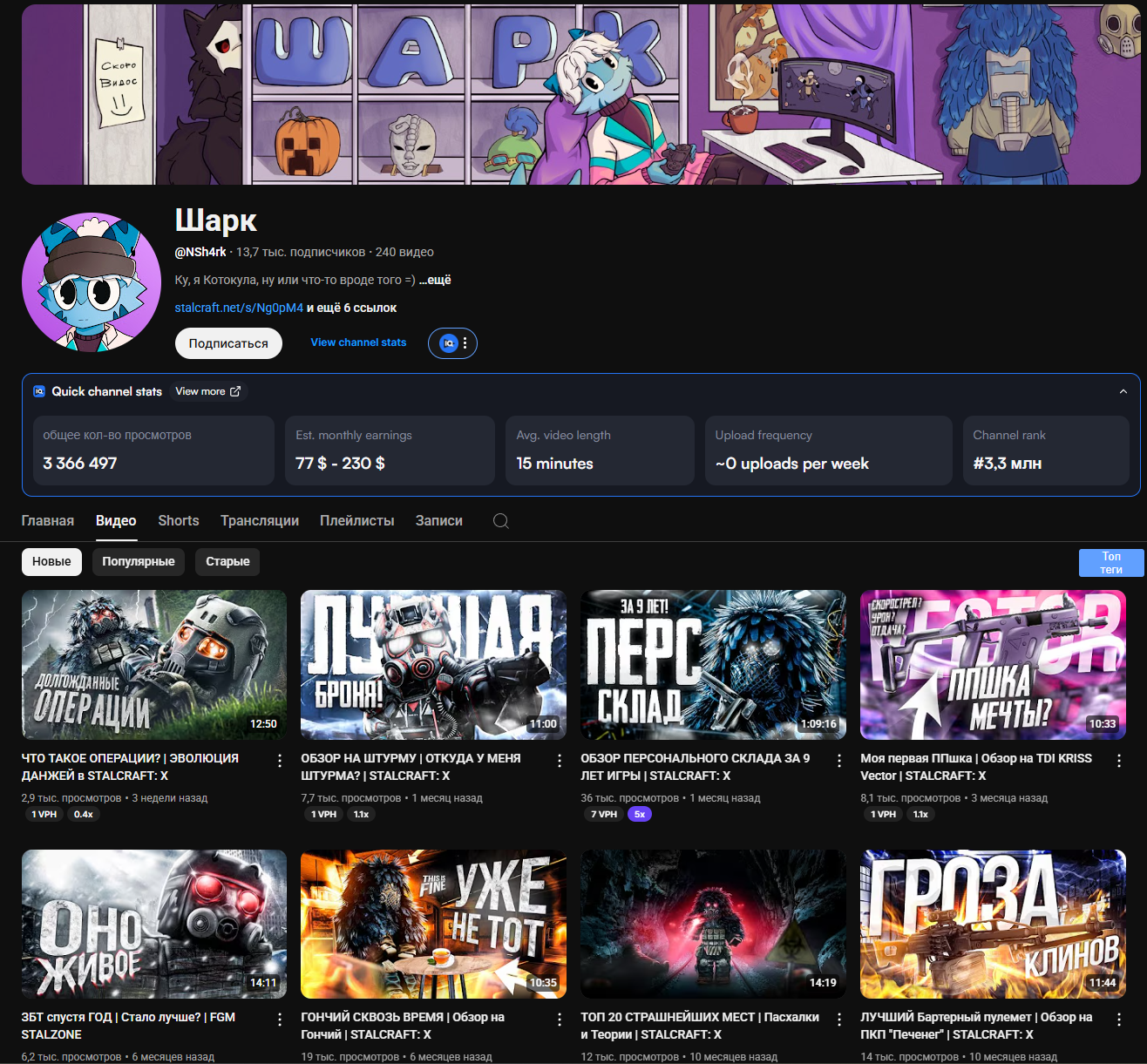Open ДОЛГОЖДАННЫЕ ОПЕРАЦИИ video thumbnail
The height and width of the screenshot is (1064, 1147).
click(154, 665)
